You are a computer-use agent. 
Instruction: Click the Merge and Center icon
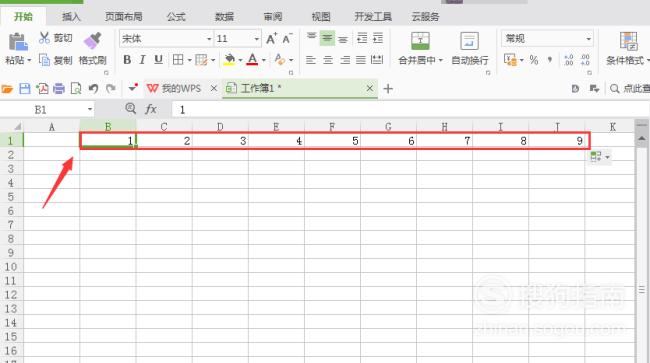(x=420, y=41)
